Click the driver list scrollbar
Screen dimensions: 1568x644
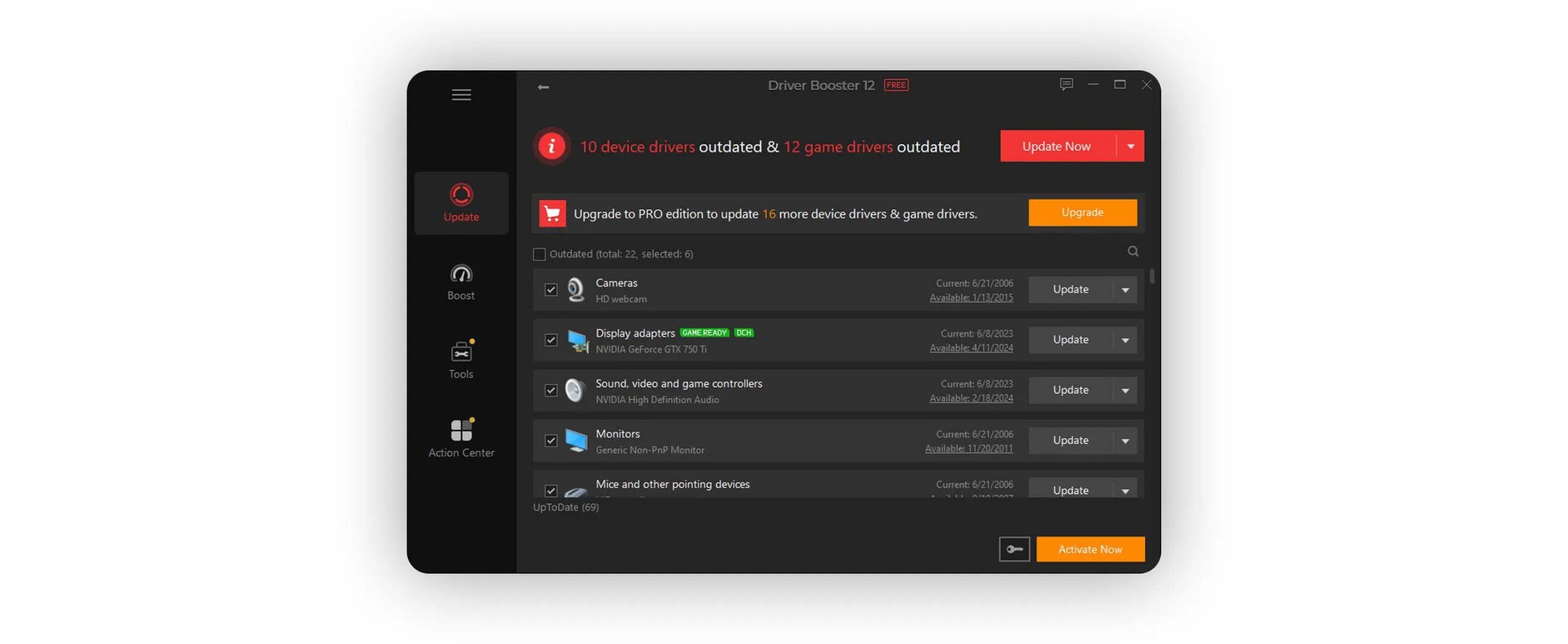click(1151, 277)
